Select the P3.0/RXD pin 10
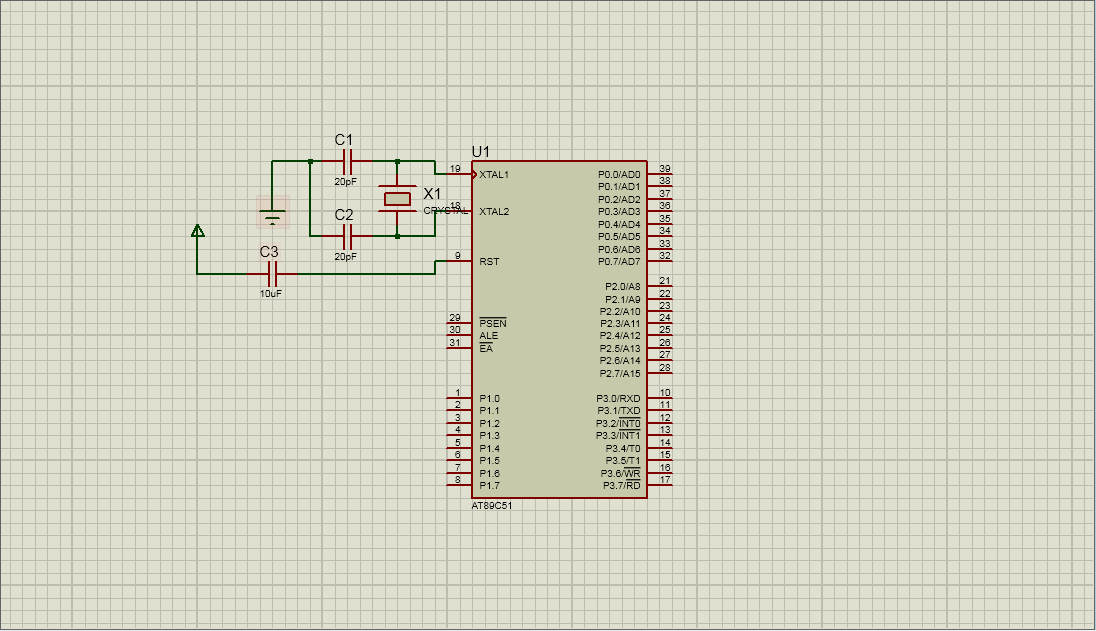The height and width of the screenshot is (631, 1096). click(659, 398)
